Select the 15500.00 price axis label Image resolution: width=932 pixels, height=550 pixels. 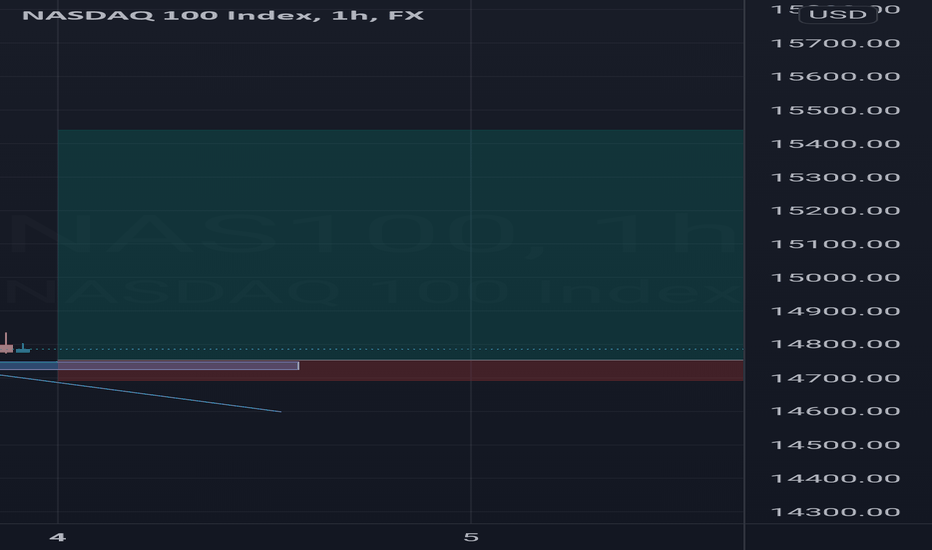click(x=835, y=111)
